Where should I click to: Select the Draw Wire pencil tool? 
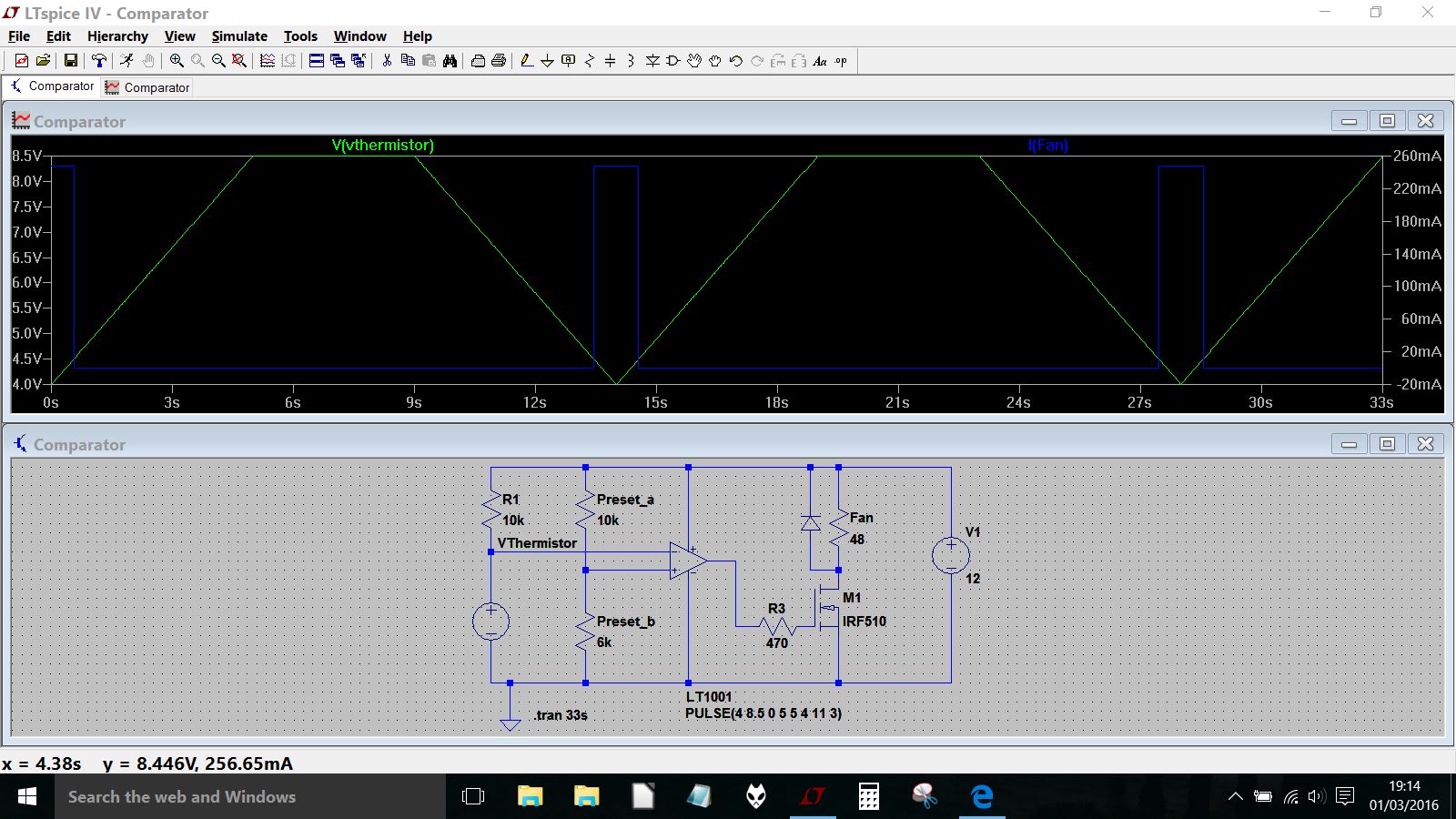click(526, 61)
